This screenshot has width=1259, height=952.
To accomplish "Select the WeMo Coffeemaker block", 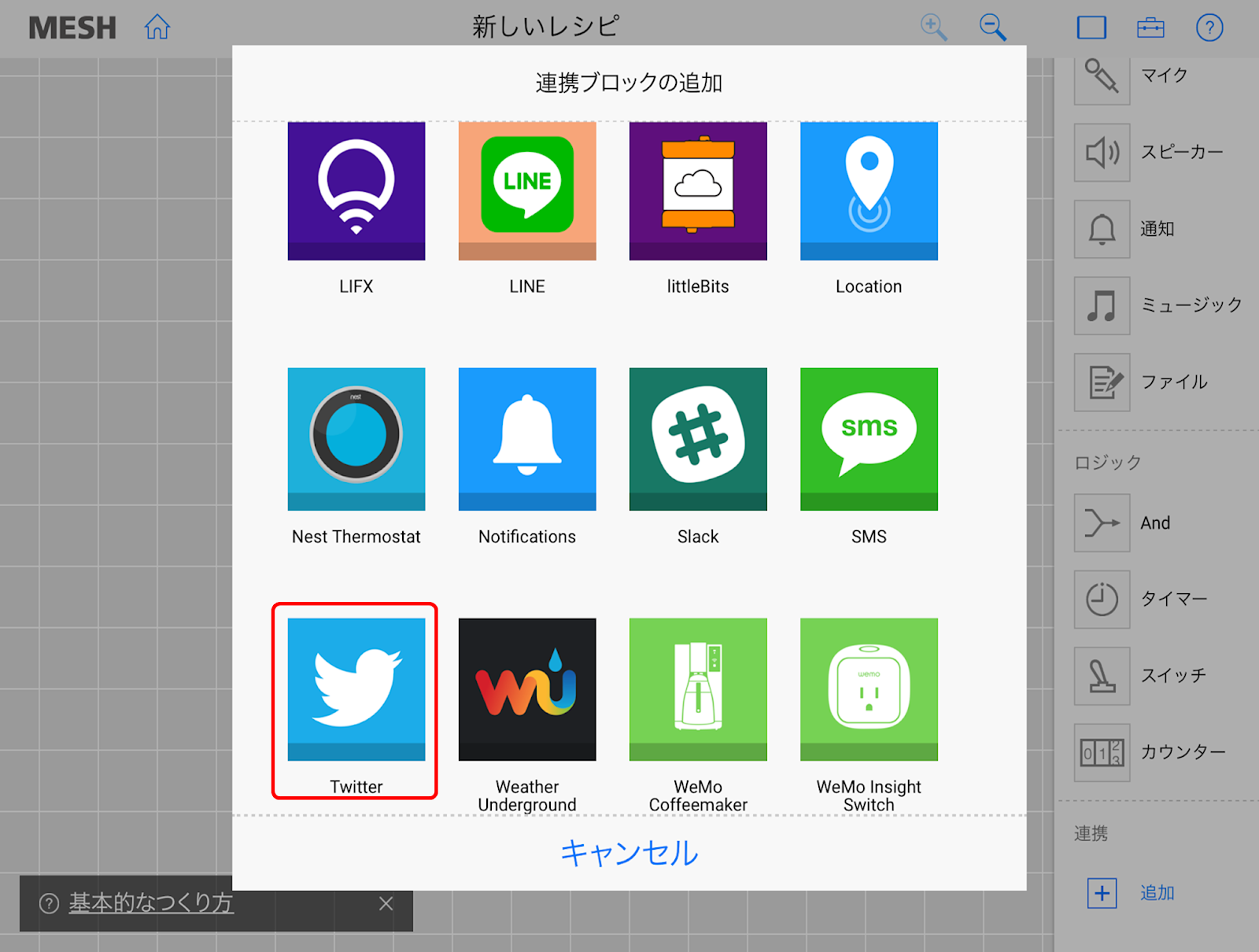I will coord(698,689).
